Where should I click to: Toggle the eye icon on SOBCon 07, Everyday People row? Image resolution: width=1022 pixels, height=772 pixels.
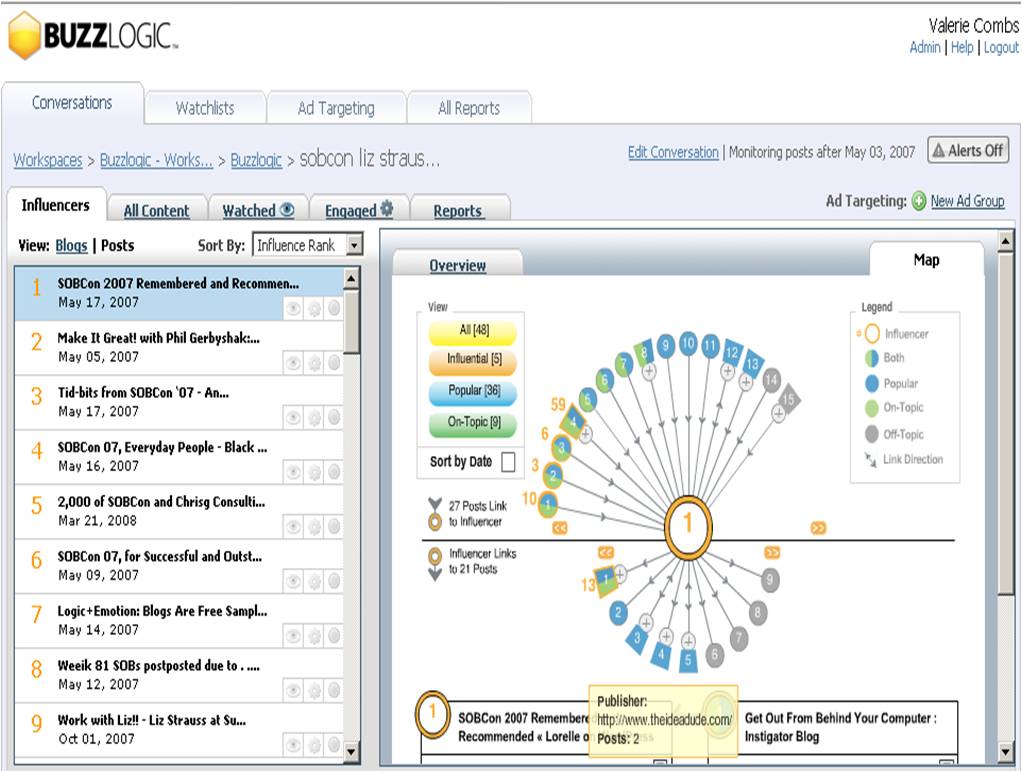pos(294,472)
